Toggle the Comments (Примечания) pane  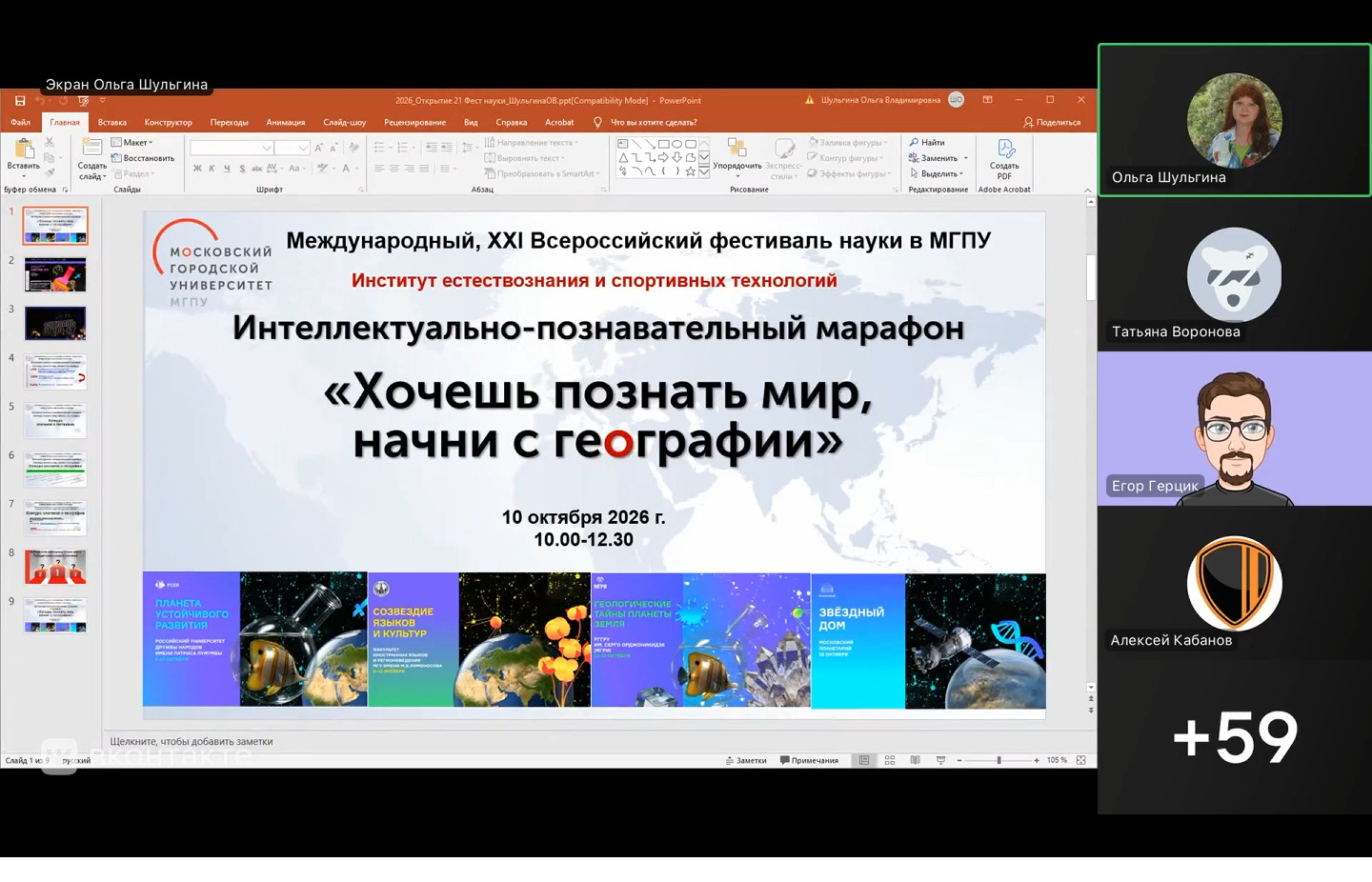click(x=810, y=760)
